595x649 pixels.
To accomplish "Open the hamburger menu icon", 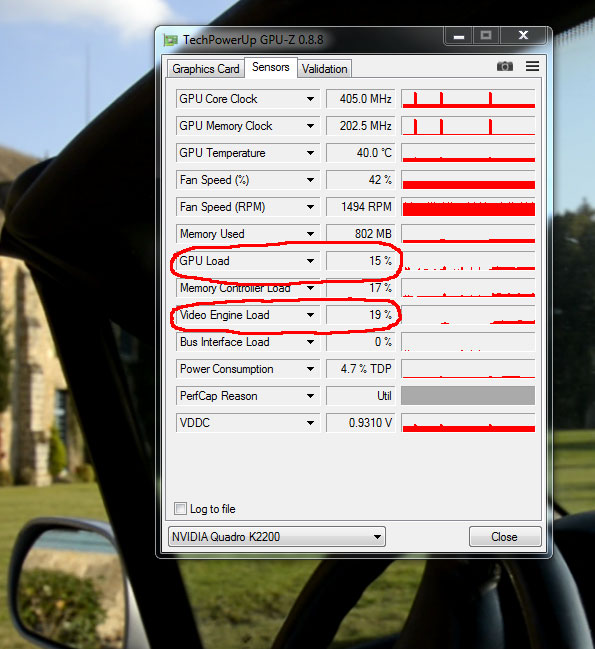I will (532, 66).
